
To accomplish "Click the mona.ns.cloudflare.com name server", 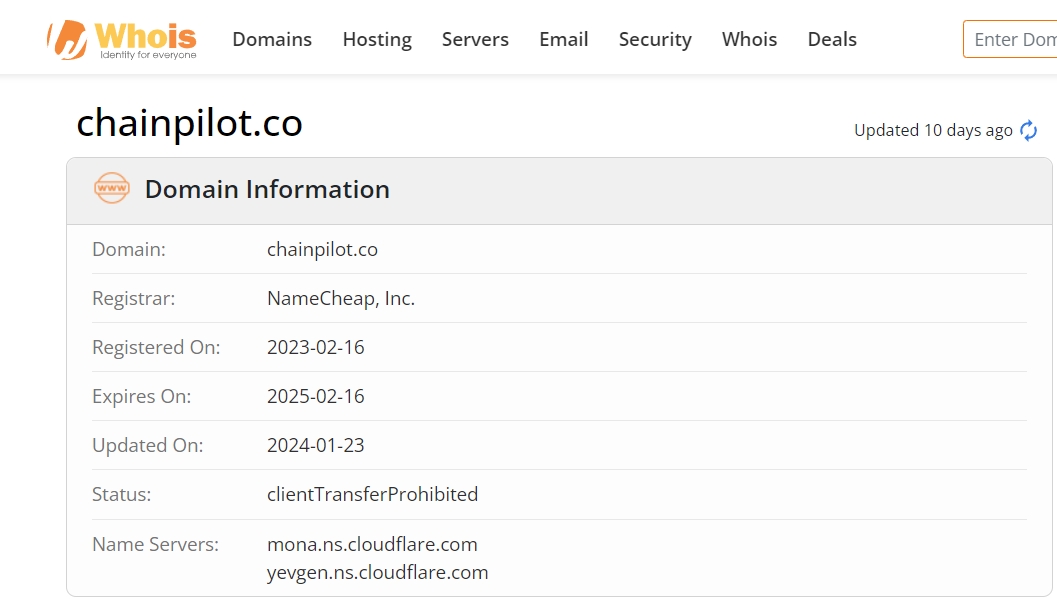I will tap(372, 544).
